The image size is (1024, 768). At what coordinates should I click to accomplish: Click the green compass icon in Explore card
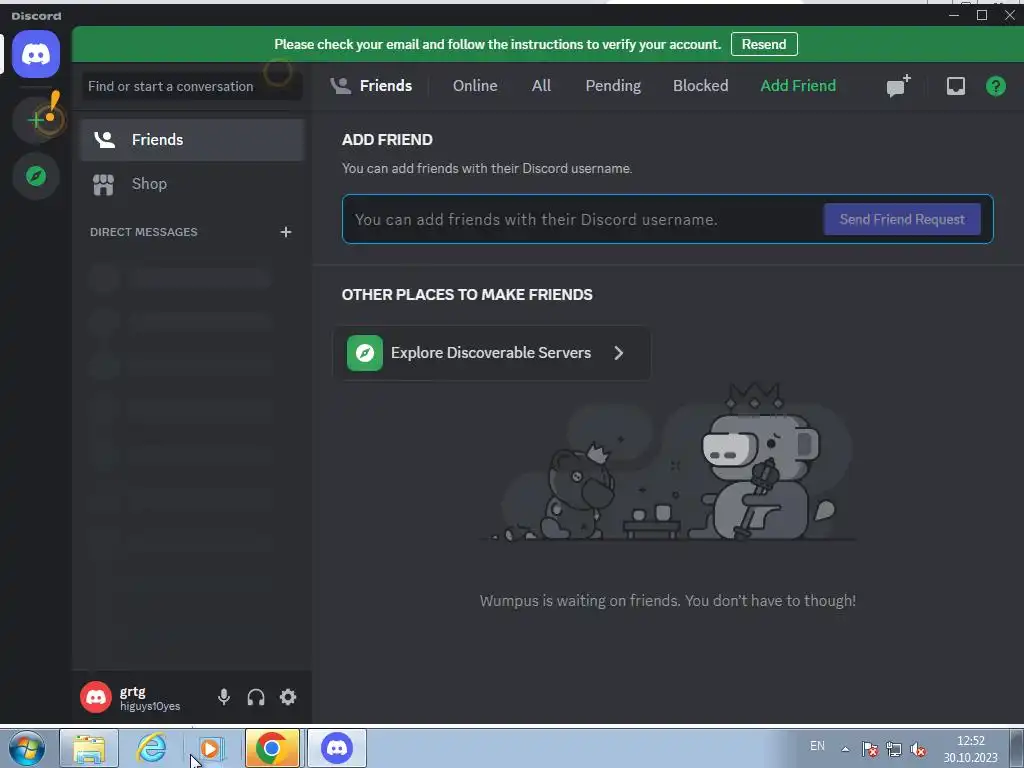click(364, 353)
